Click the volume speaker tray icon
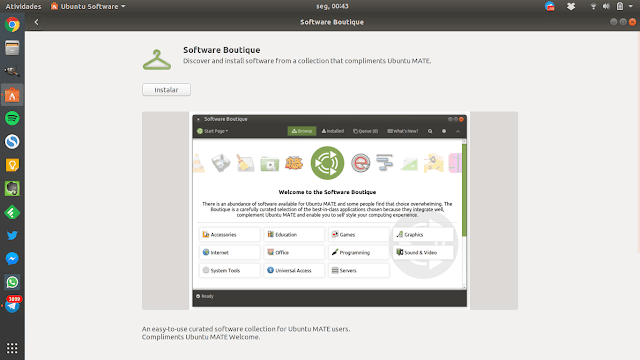 pyautogui.click(x=606, y=6)
